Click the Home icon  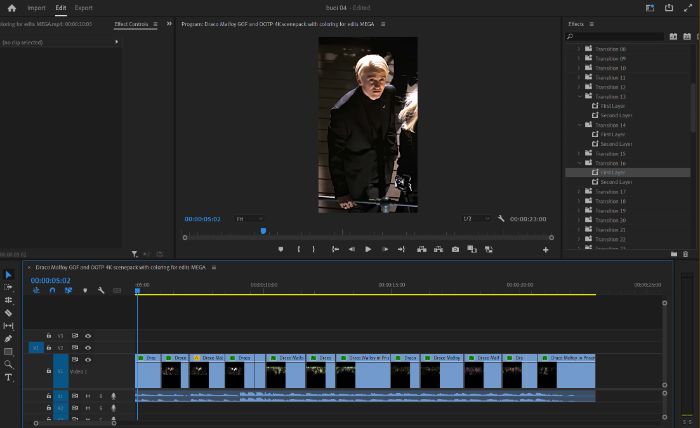pos(12,8)
